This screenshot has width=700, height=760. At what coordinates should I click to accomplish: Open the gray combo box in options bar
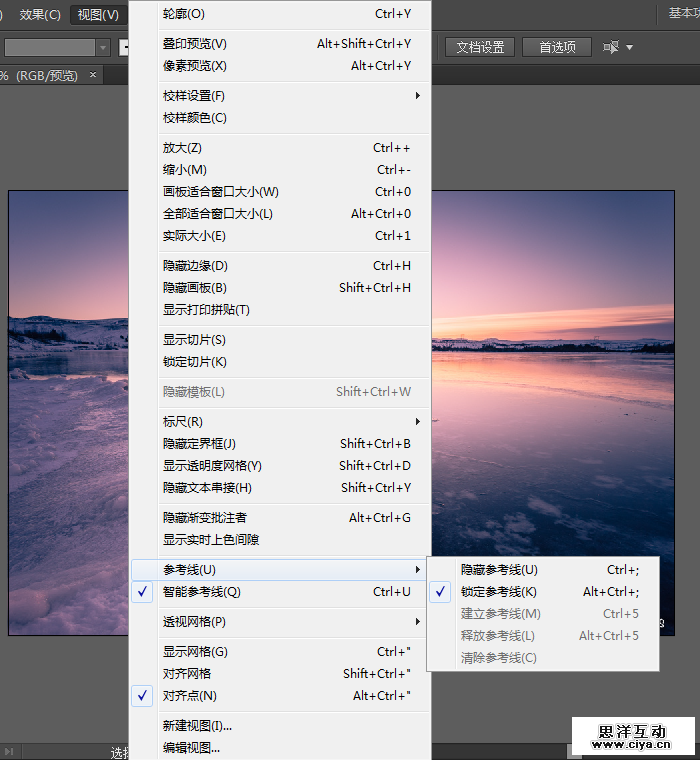point(103,47)
